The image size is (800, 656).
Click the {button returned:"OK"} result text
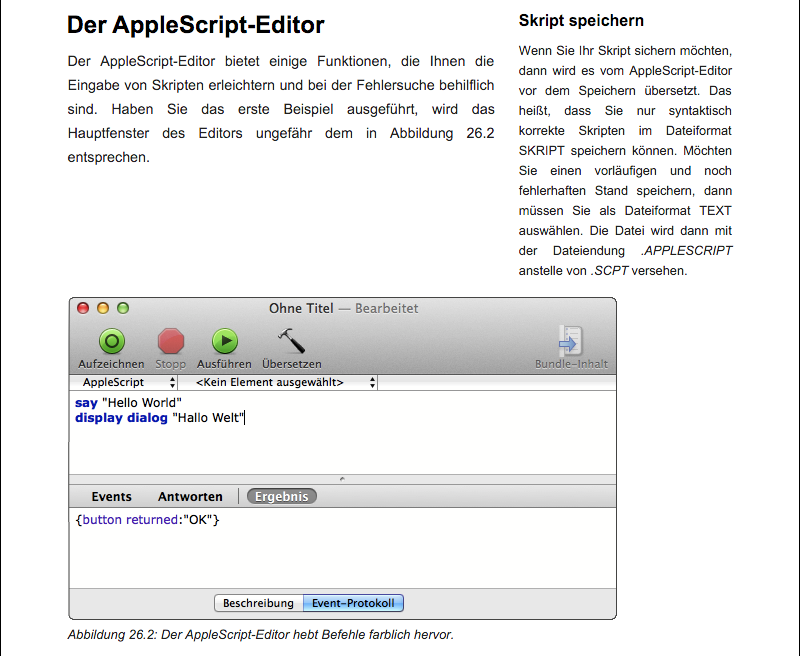pos(147,520)
